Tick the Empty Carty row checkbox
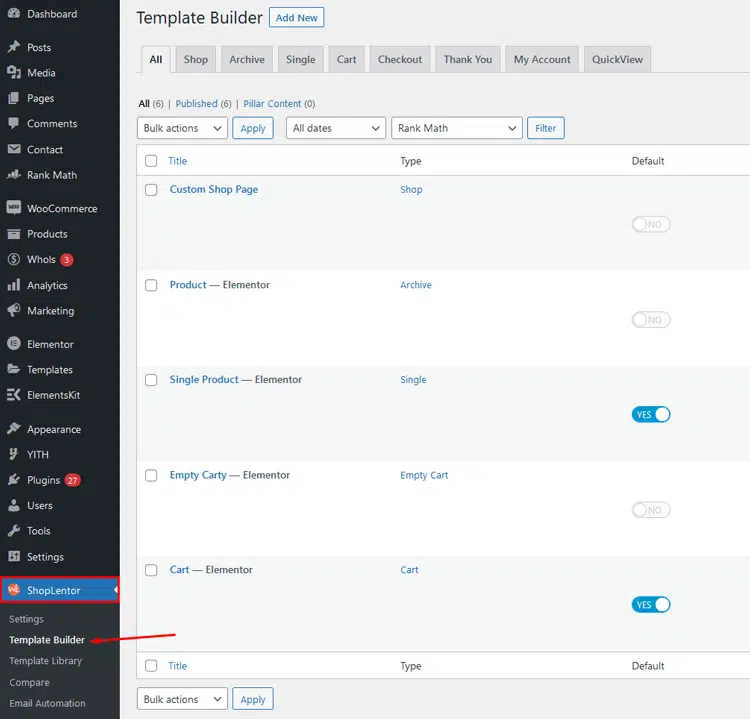Image resolution: width=750 pixels, height=719 pixels. pyautogui.click(x=151, y=476)
